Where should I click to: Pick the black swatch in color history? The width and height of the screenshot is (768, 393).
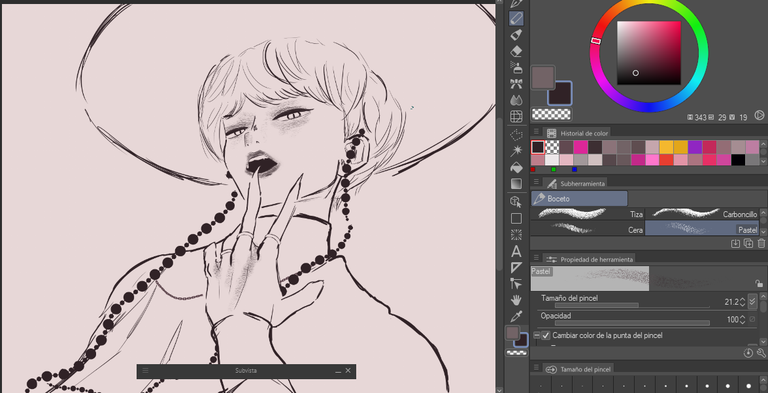[738, 160]
